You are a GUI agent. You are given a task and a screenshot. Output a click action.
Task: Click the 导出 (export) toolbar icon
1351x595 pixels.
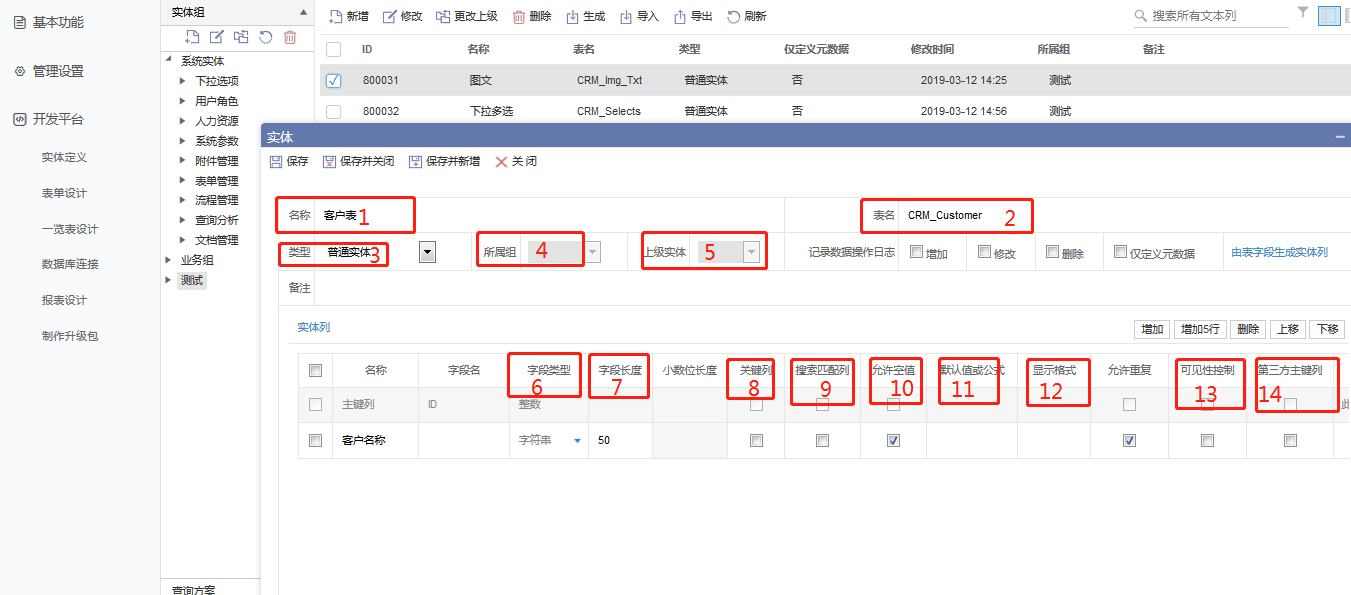pos(680,16)
